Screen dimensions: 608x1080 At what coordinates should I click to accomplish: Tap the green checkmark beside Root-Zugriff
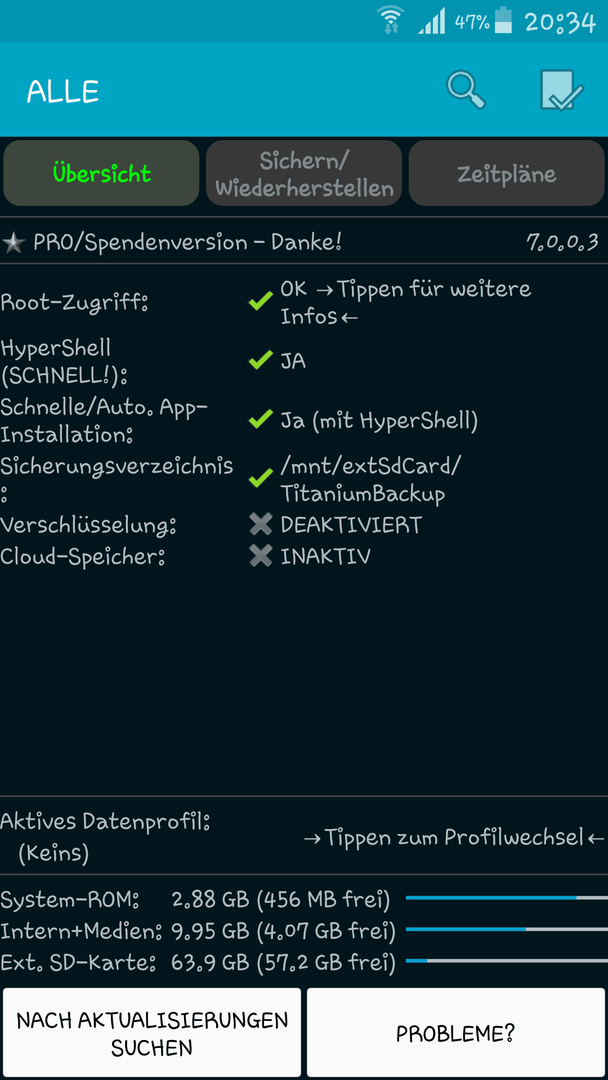click(260, 301)
